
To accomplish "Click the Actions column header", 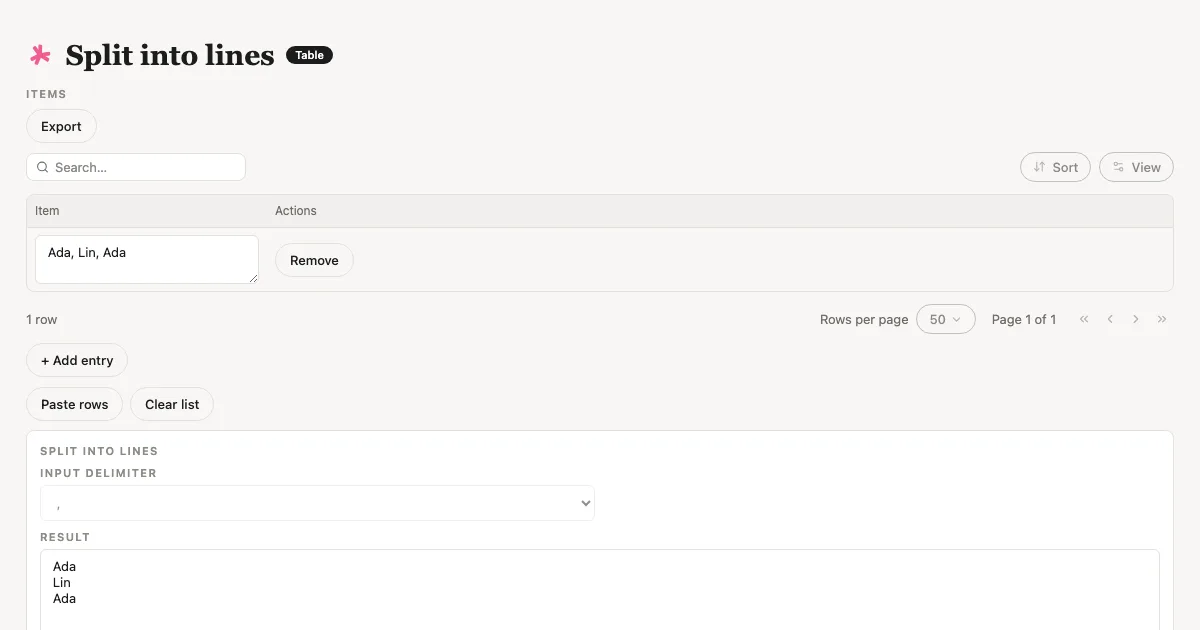I will [296, 211].
